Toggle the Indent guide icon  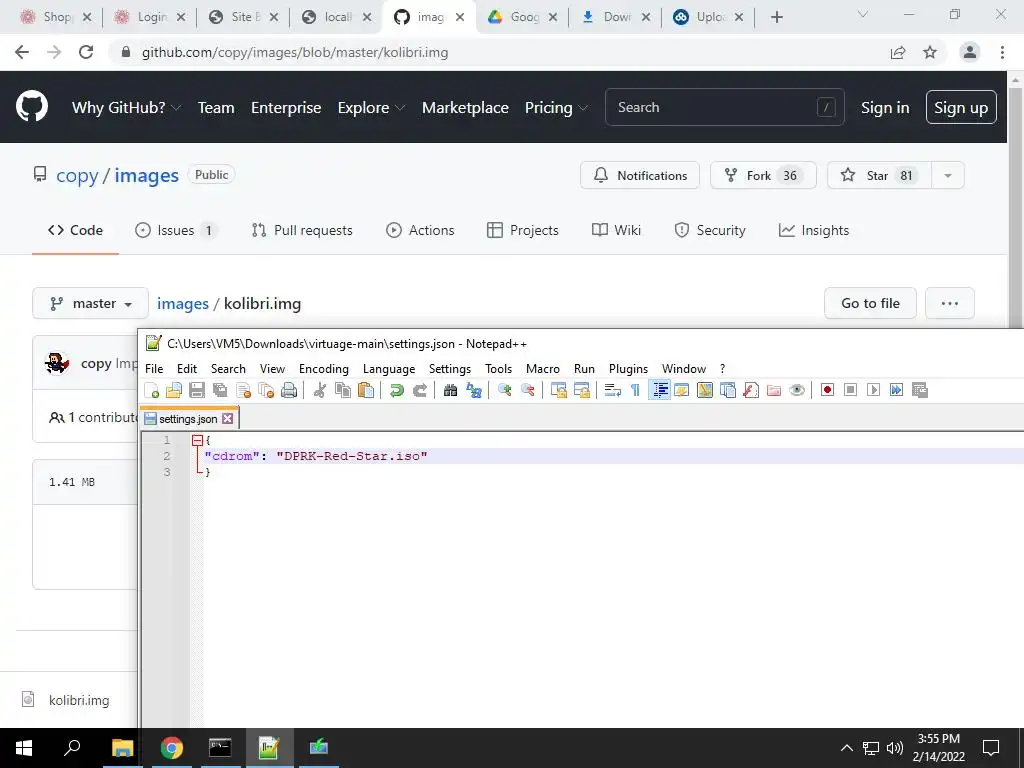(x=660, y=391)
